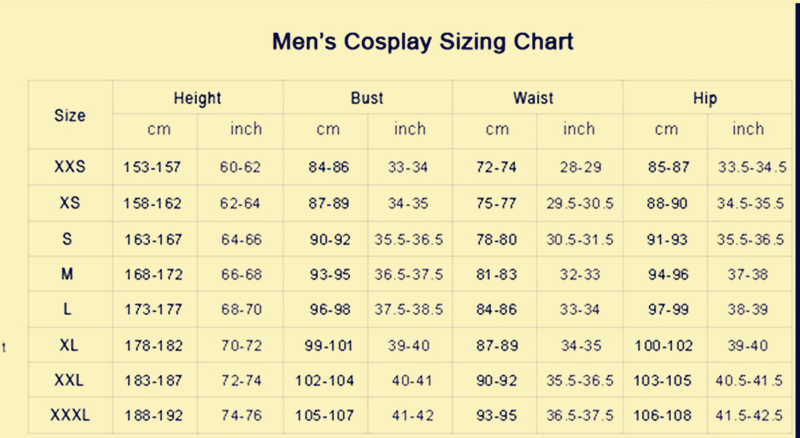Select the XXS size row label

click(70, 166)
